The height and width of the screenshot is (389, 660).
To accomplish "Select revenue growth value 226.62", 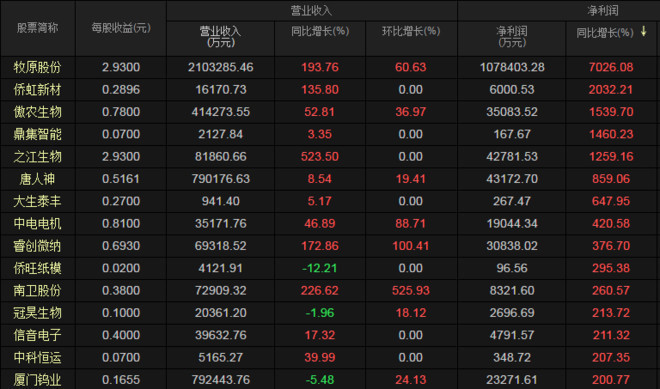I will click(x=320, y=290).
